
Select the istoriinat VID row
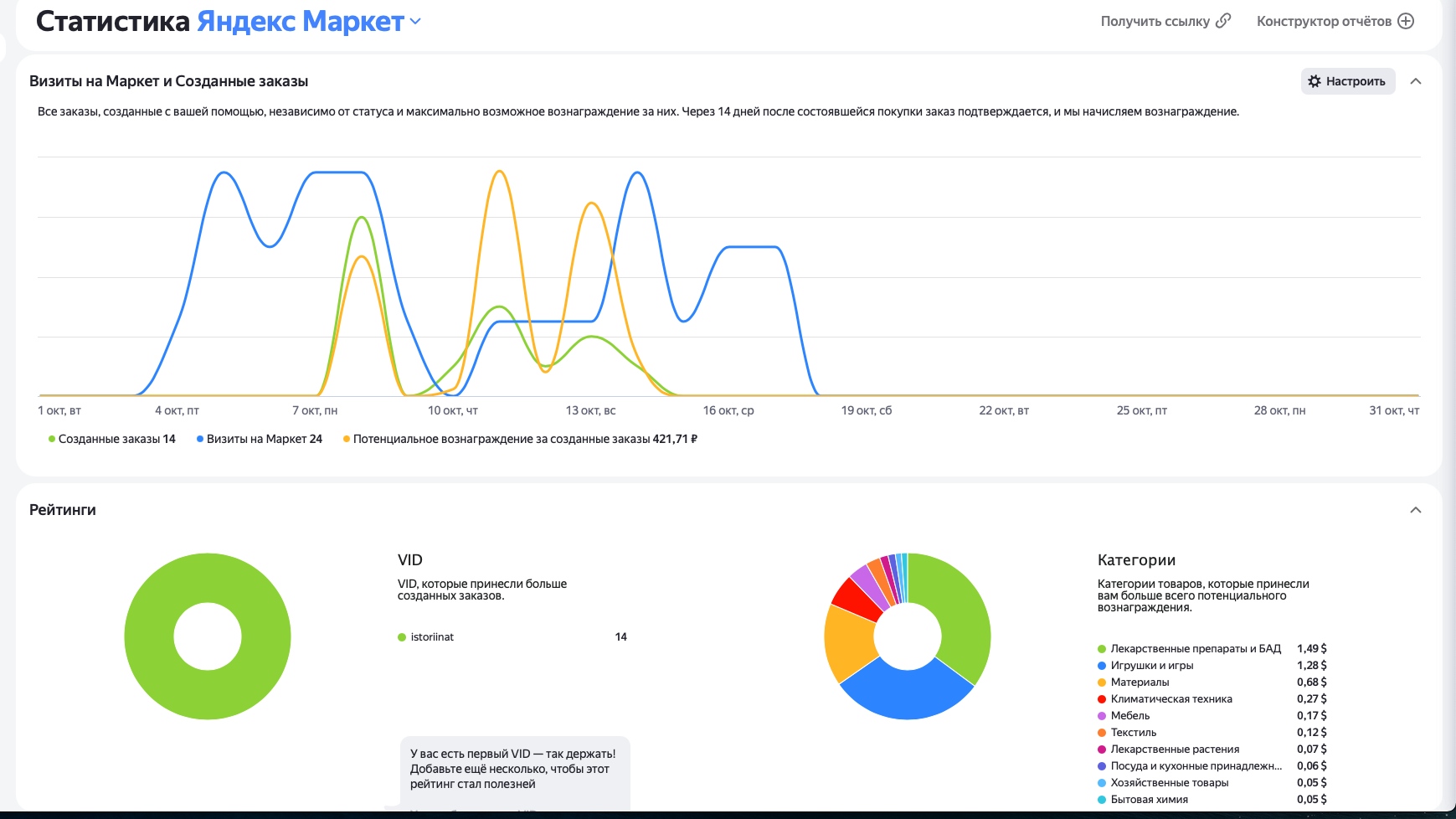click(x=512, y=637)
